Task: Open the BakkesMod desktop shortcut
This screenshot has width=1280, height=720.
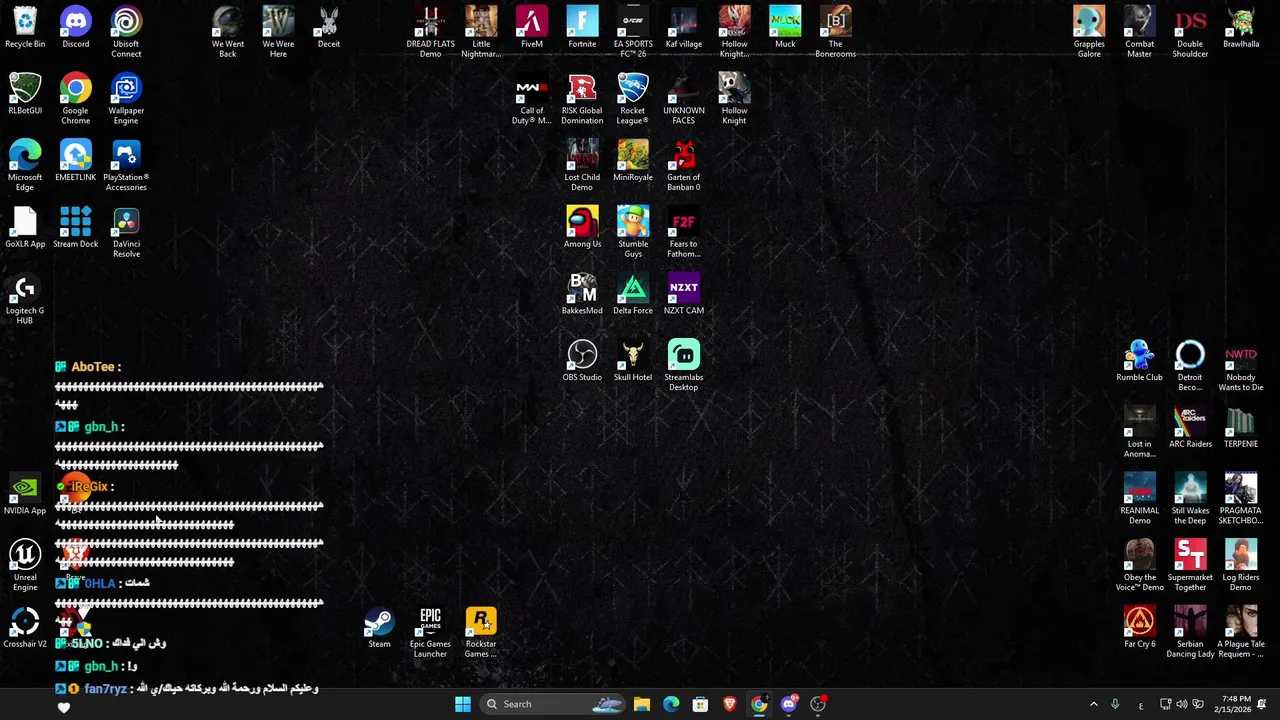Action: point(582,294)
